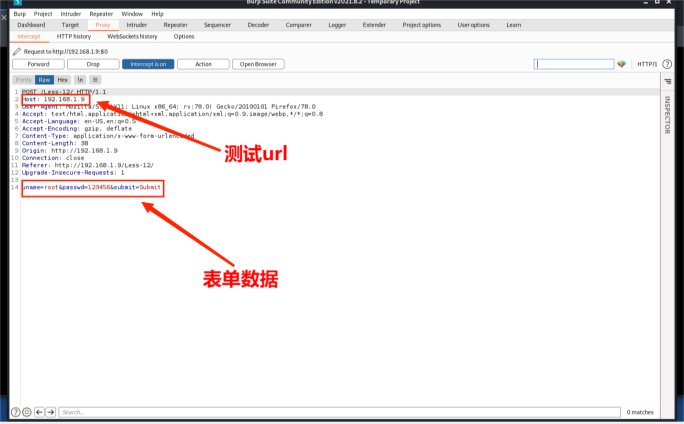
Task: Open the Repeater menu in menu bar
Action: click(101, 14)
